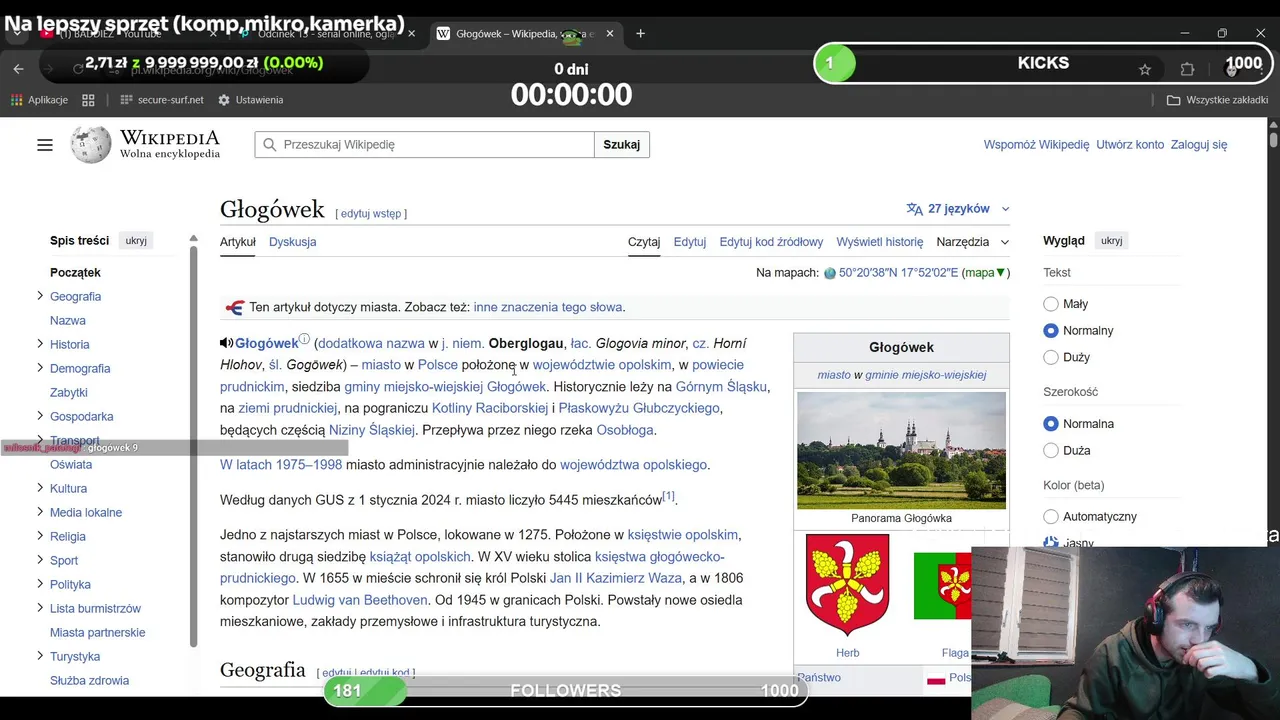
Task: Expand the Kultura contents entry
Action: click(40, 488)
